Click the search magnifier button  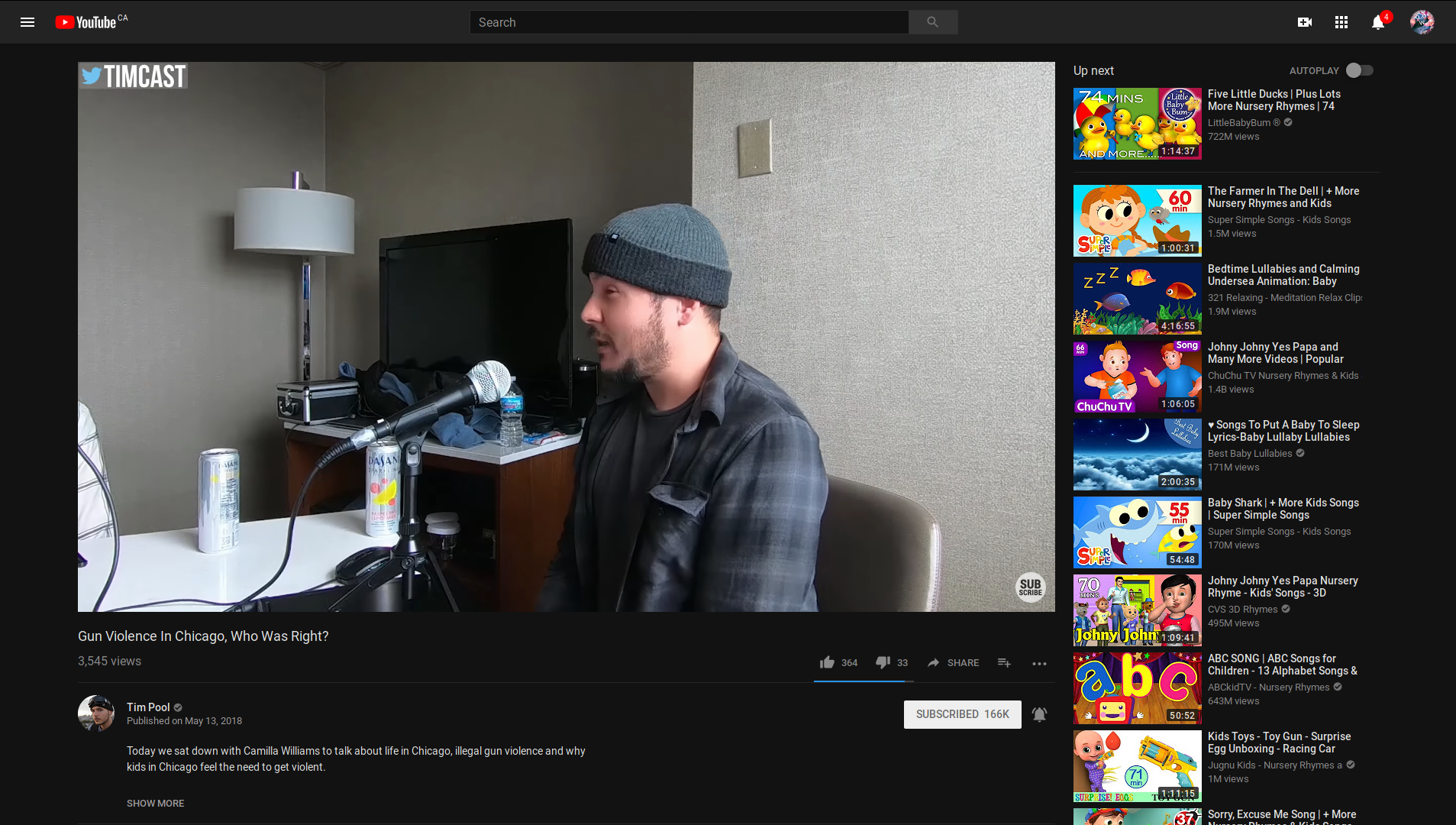(932, 22)
